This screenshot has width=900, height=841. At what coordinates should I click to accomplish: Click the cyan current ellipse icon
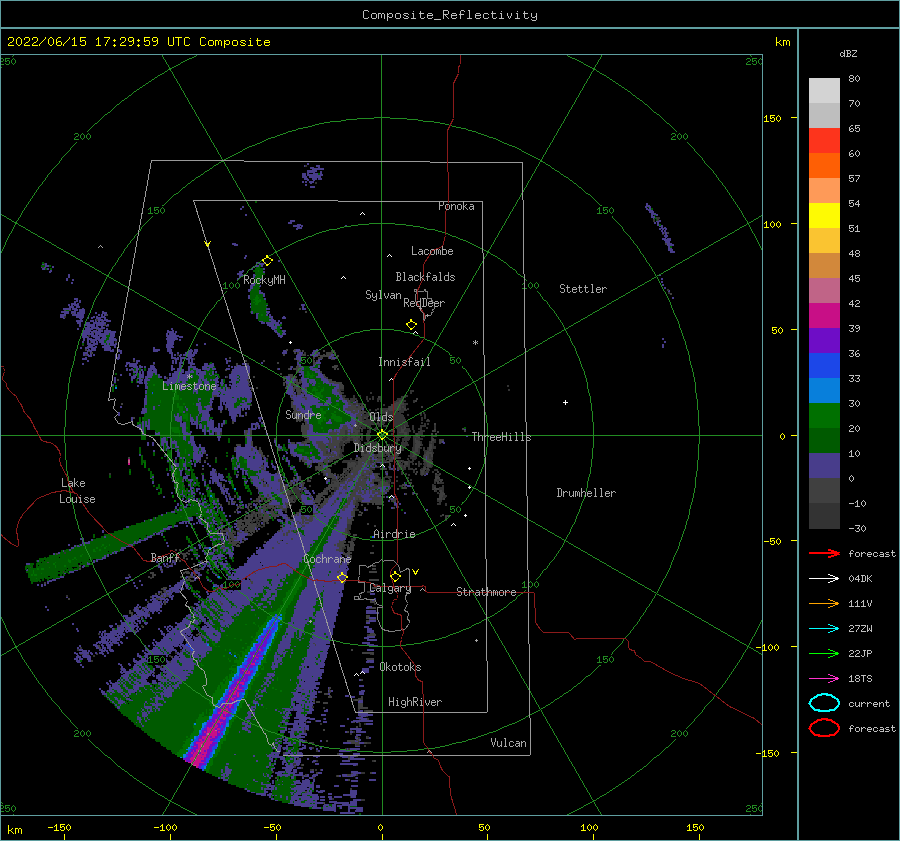[824, 703]
